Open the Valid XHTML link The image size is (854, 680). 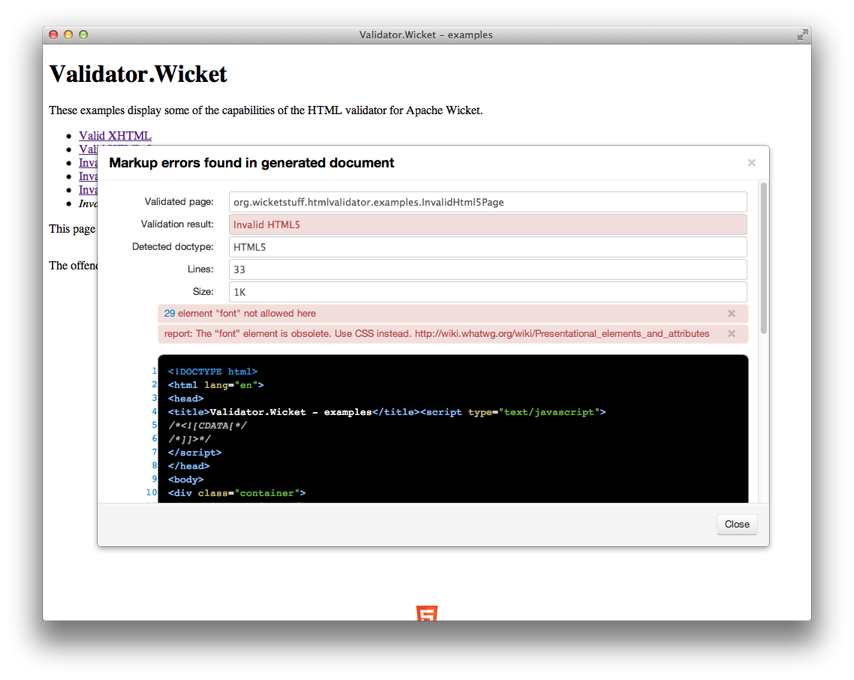click(x=115, y=136)
